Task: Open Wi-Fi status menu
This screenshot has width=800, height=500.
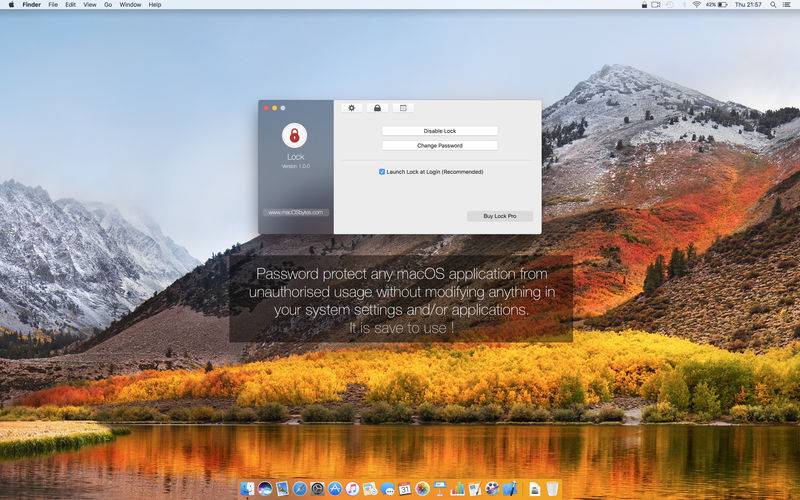Action: tap(696, 5)
